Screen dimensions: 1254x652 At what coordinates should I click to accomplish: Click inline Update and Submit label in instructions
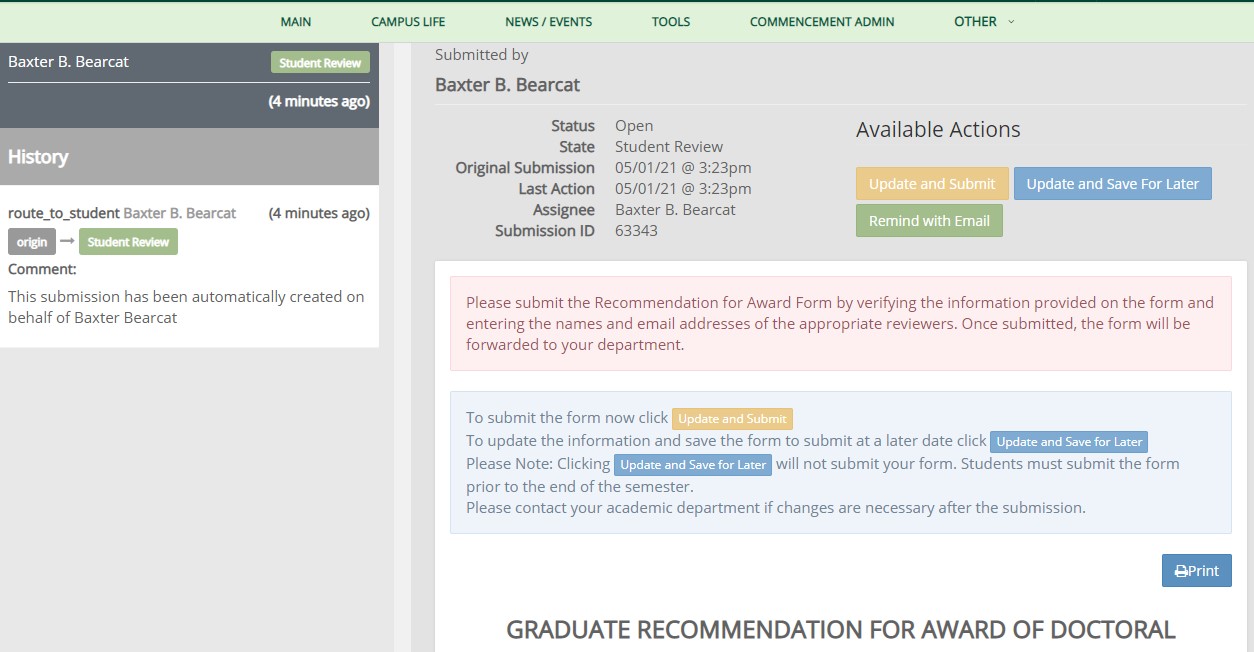point(732,419)
